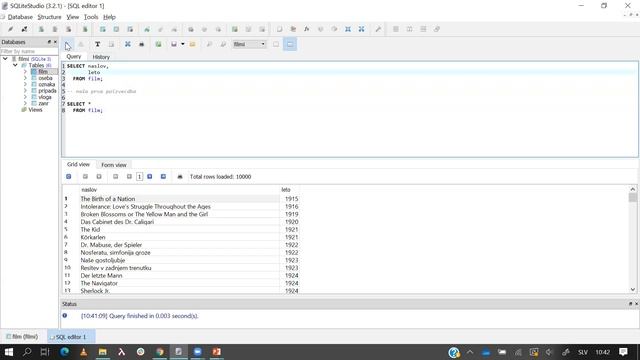Expand the pripada table node
This screenshot has height=360, width=640.
click(25, 91)
